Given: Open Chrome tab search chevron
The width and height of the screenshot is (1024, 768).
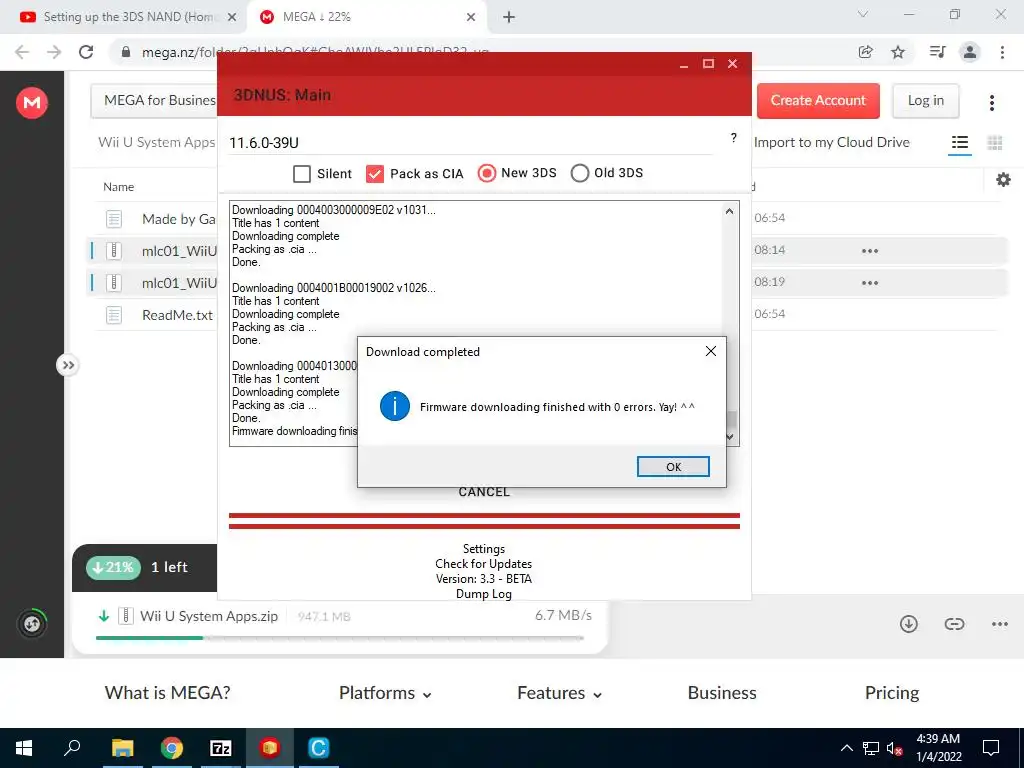Looking at the screenshot, I should coord(862,14).
